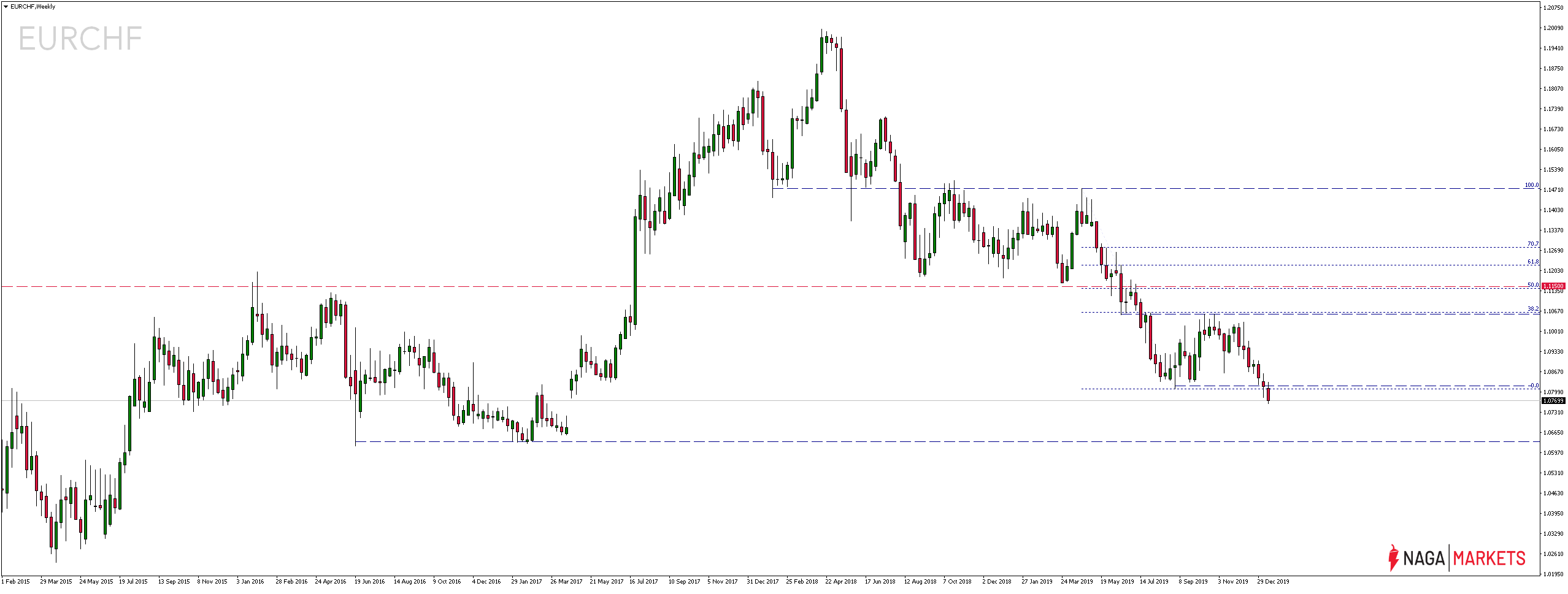This screenshot has height=594, width=1568.
Task: Click the 5 Nov 2017 date label
Action: [723, 582]
